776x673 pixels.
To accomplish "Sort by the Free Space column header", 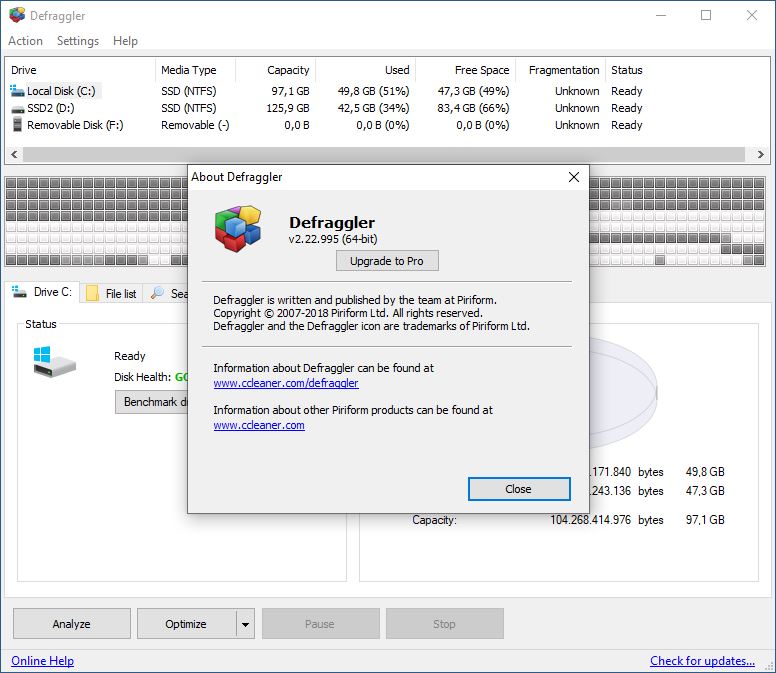I will click(466, 70).
